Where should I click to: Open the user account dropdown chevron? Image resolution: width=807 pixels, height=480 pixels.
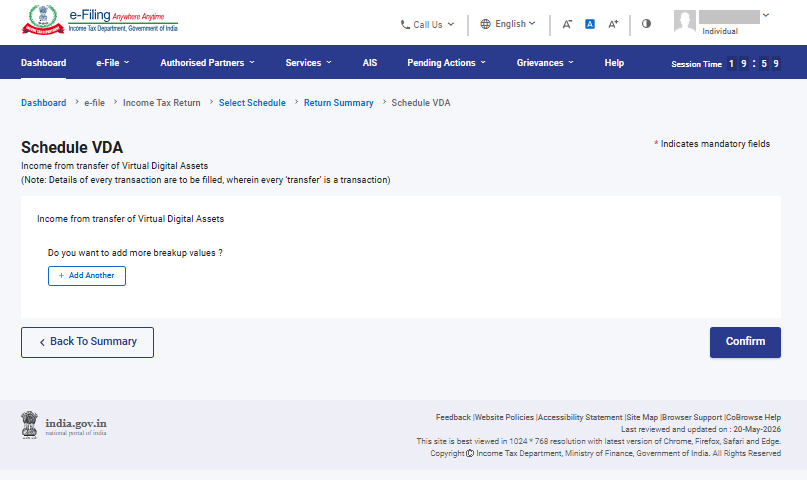coord(766,15)
